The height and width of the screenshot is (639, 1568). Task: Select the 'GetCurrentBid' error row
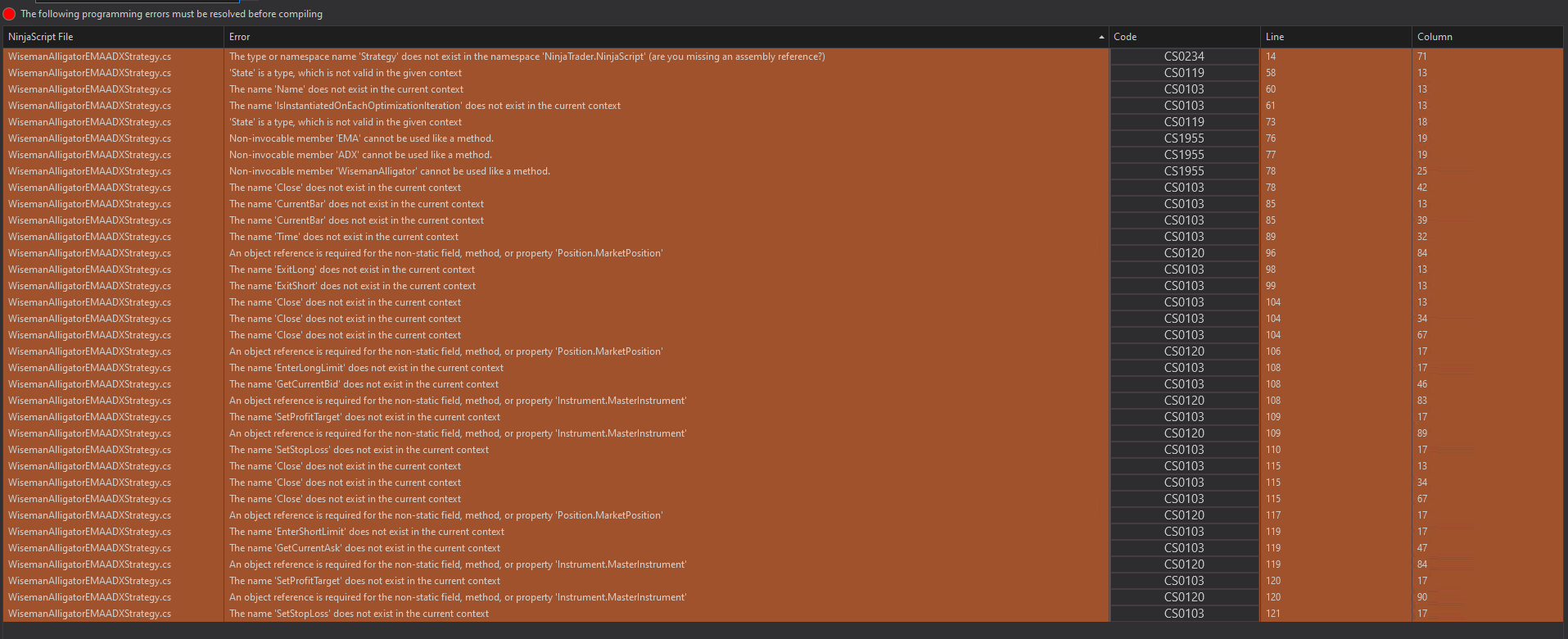pyautogui.click(x=364, y=384)
